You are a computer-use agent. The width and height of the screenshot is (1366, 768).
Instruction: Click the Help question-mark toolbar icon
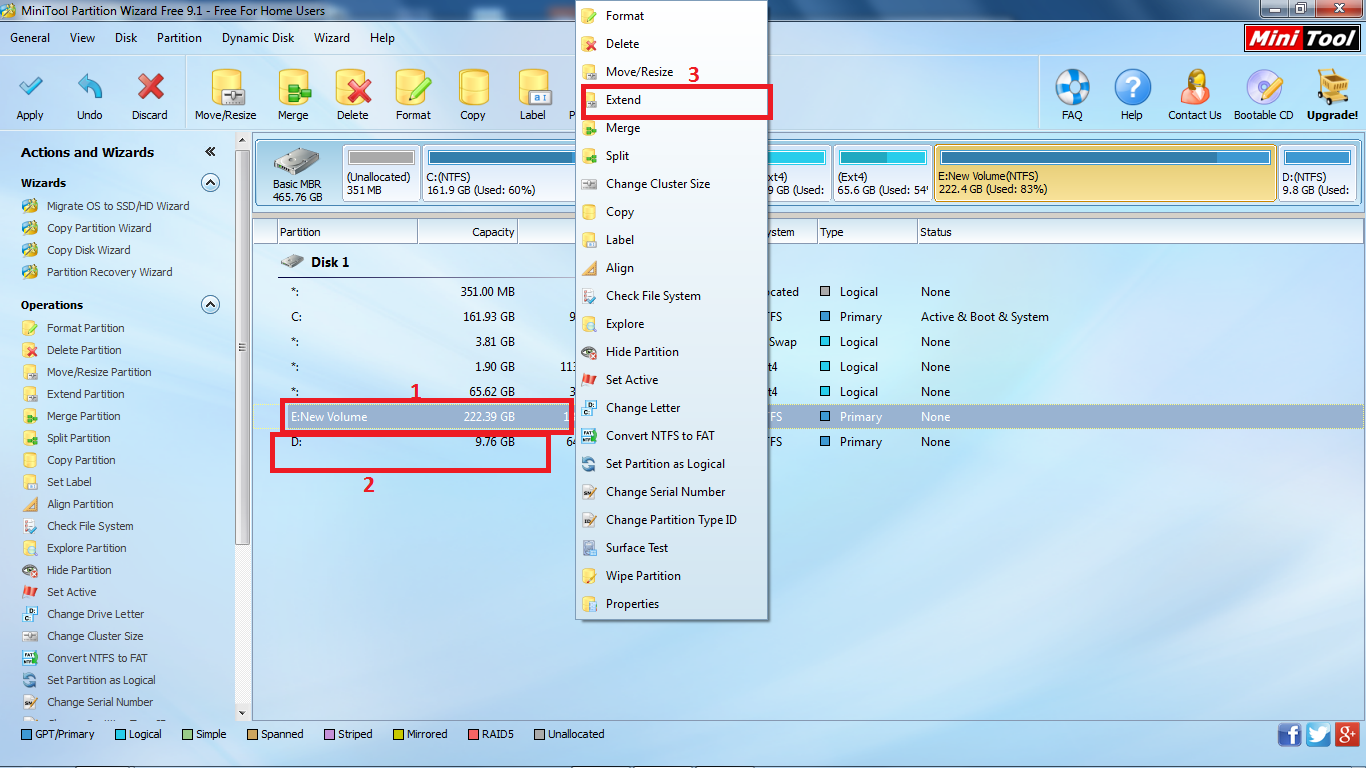[x=1132, y=88]
